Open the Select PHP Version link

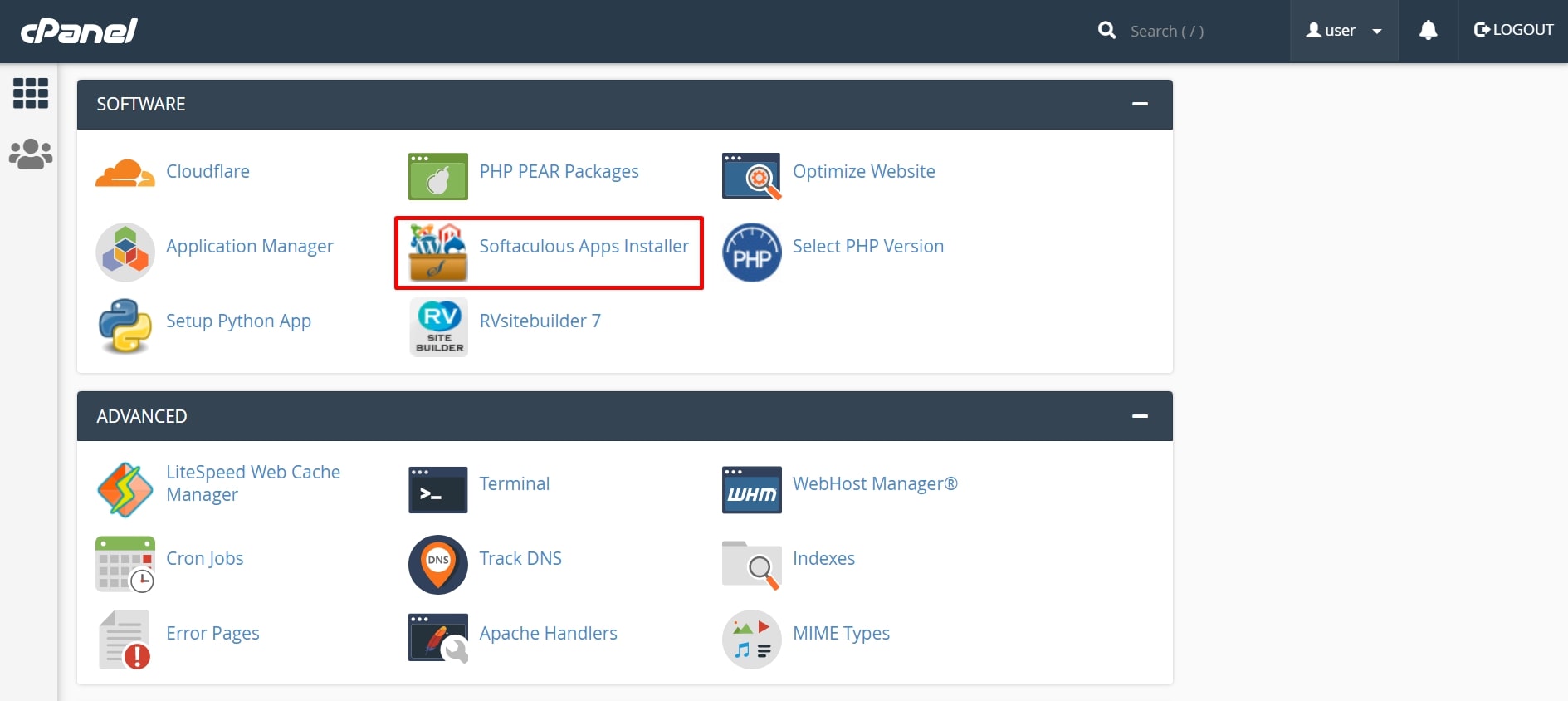[868, 246]
